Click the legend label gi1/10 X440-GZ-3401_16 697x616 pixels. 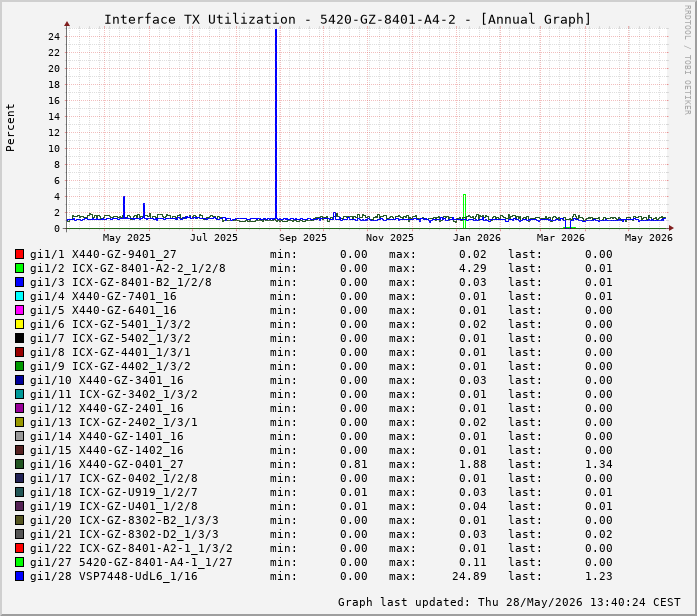[107, 380]
